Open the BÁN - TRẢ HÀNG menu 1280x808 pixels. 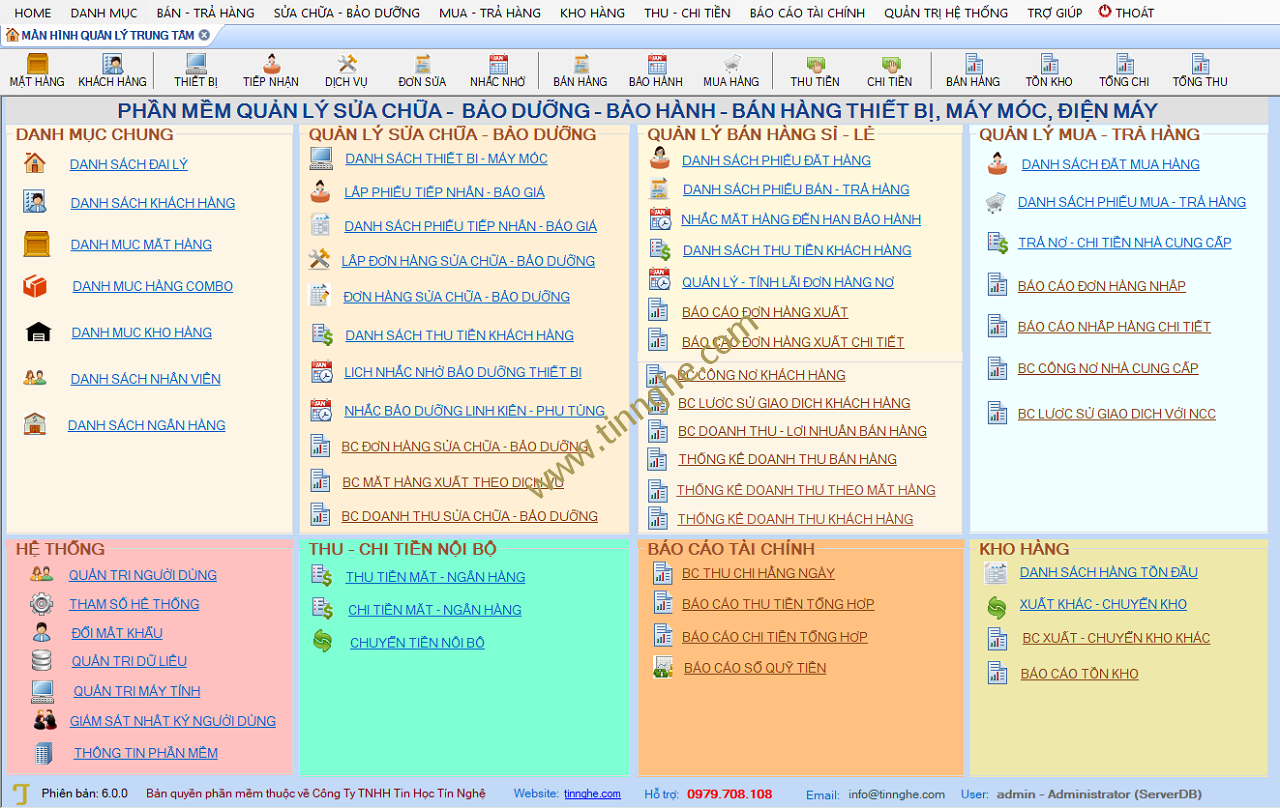click(x=205, y=13)
